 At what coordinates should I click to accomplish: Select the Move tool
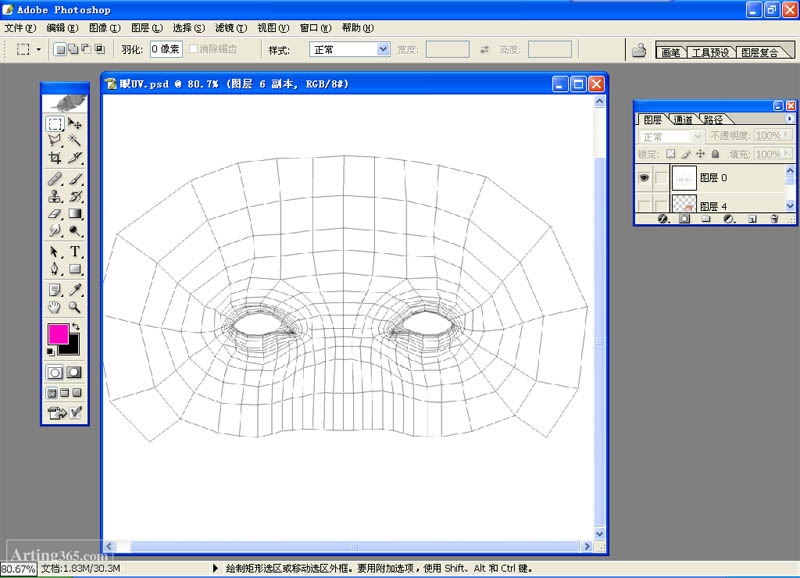coord(74,123)
